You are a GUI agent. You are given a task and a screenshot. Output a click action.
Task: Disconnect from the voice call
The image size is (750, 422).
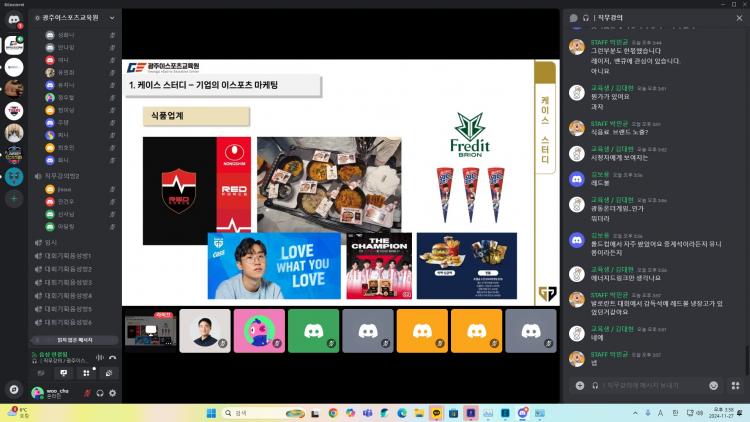click(x=112, y=357)
